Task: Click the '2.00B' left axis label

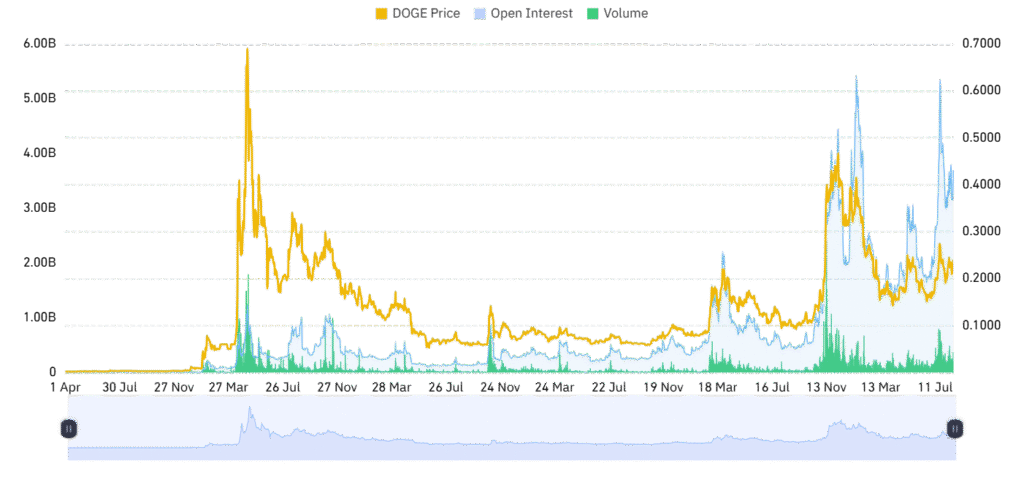Action: click(42, 262)
